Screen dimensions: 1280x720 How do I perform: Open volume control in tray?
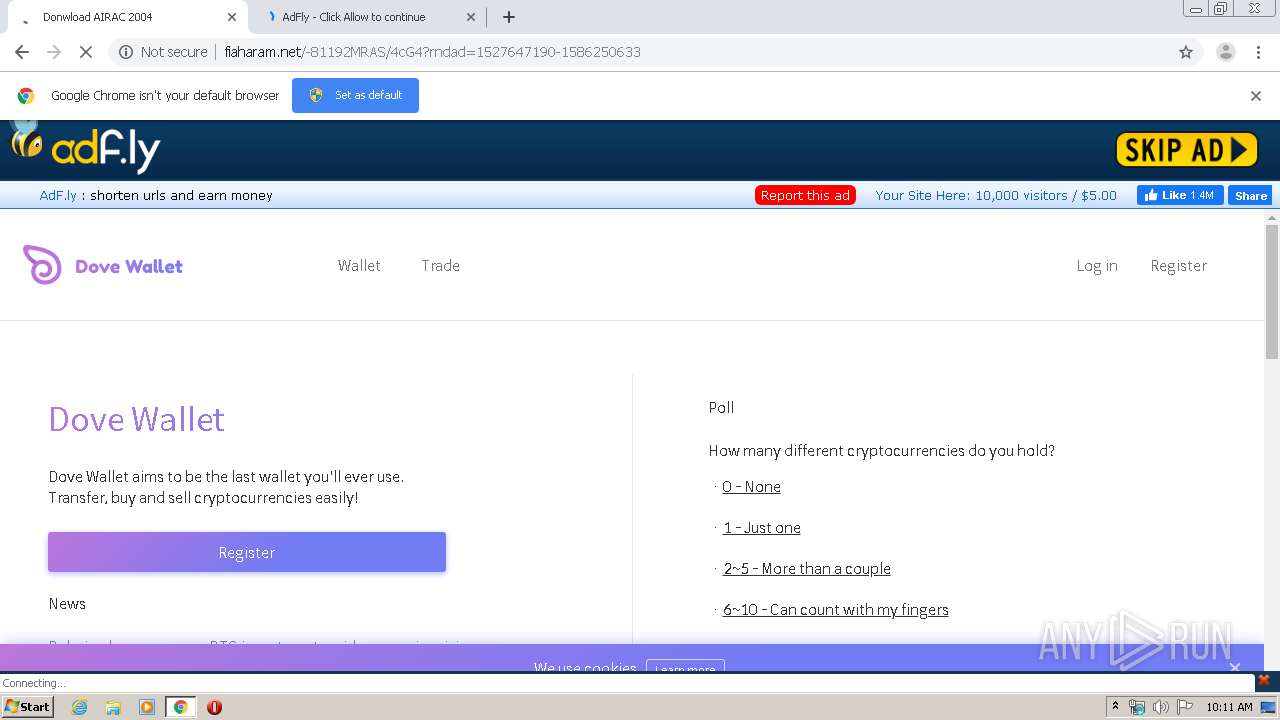pyautogui.click(x=1160, y=707)
